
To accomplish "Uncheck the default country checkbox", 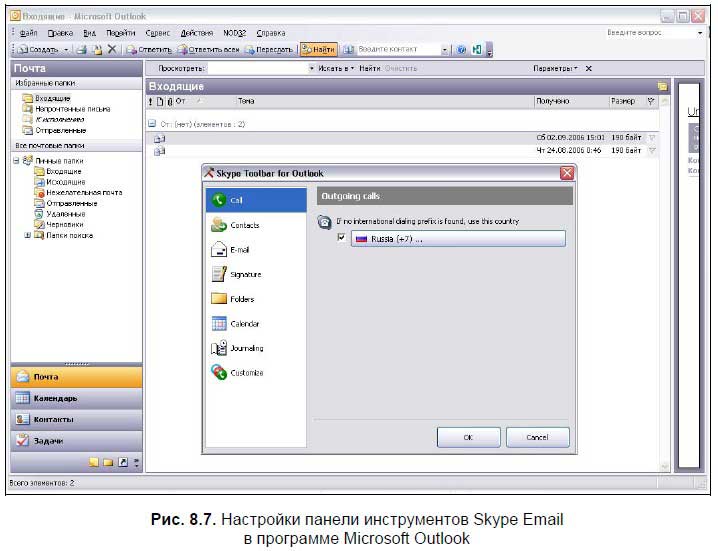I will pyautogui.click(x=342, y=238).
